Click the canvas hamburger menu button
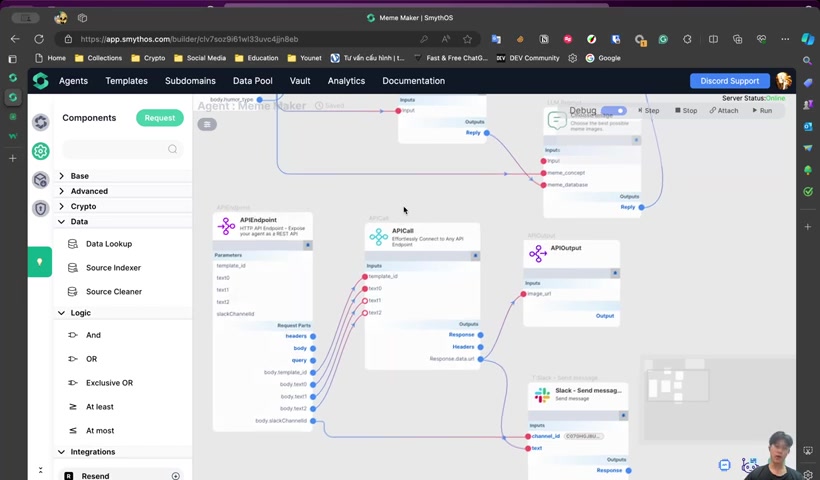This screenshot has width=820, height=480. click(207, 124)
